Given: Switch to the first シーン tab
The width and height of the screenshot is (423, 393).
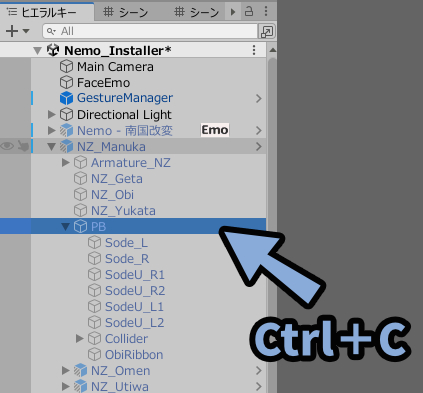Looking at the screenshot, I should click(x=126, y=12).
